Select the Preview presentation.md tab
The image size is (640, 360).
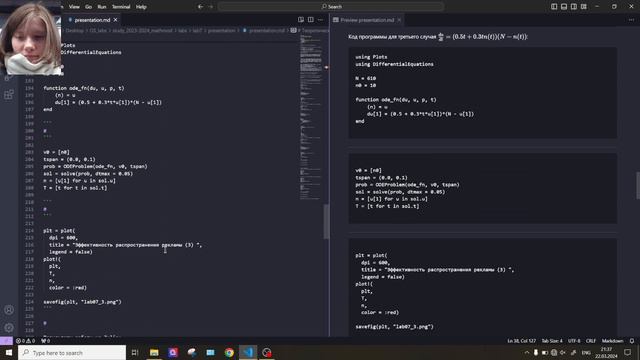(367, 20)
